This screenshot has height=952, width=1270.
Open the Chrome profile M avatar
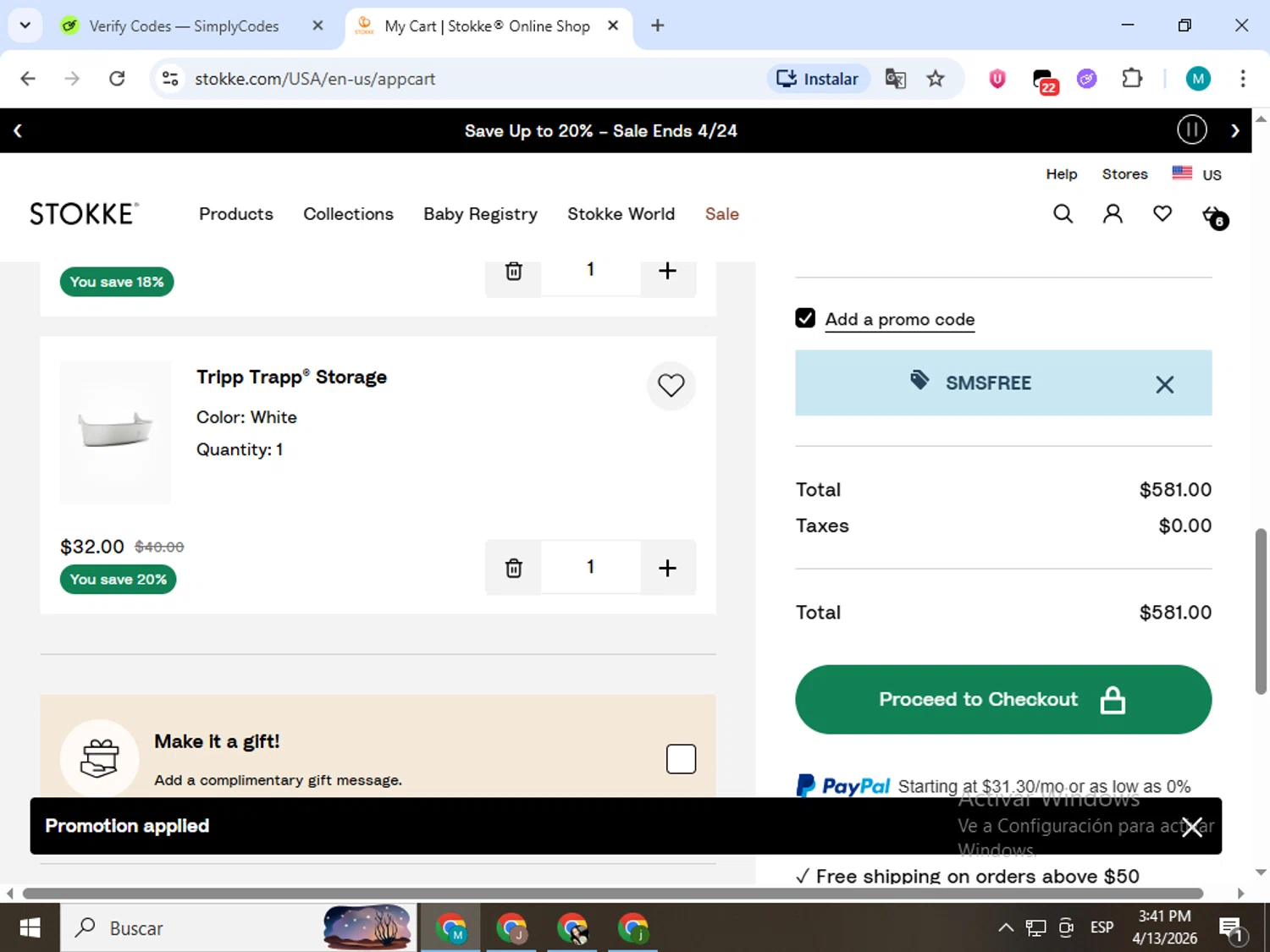point(1198,79)
